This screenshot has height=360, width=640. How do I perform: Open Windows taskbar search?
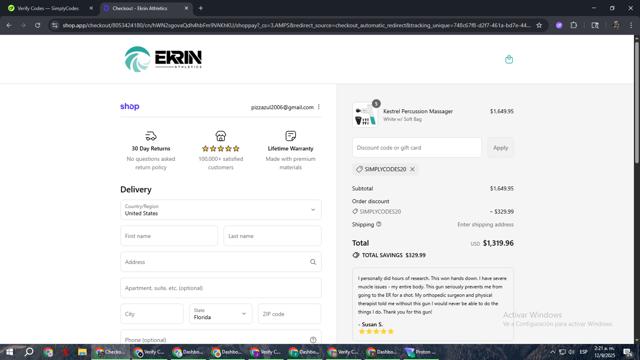(29, 352)
